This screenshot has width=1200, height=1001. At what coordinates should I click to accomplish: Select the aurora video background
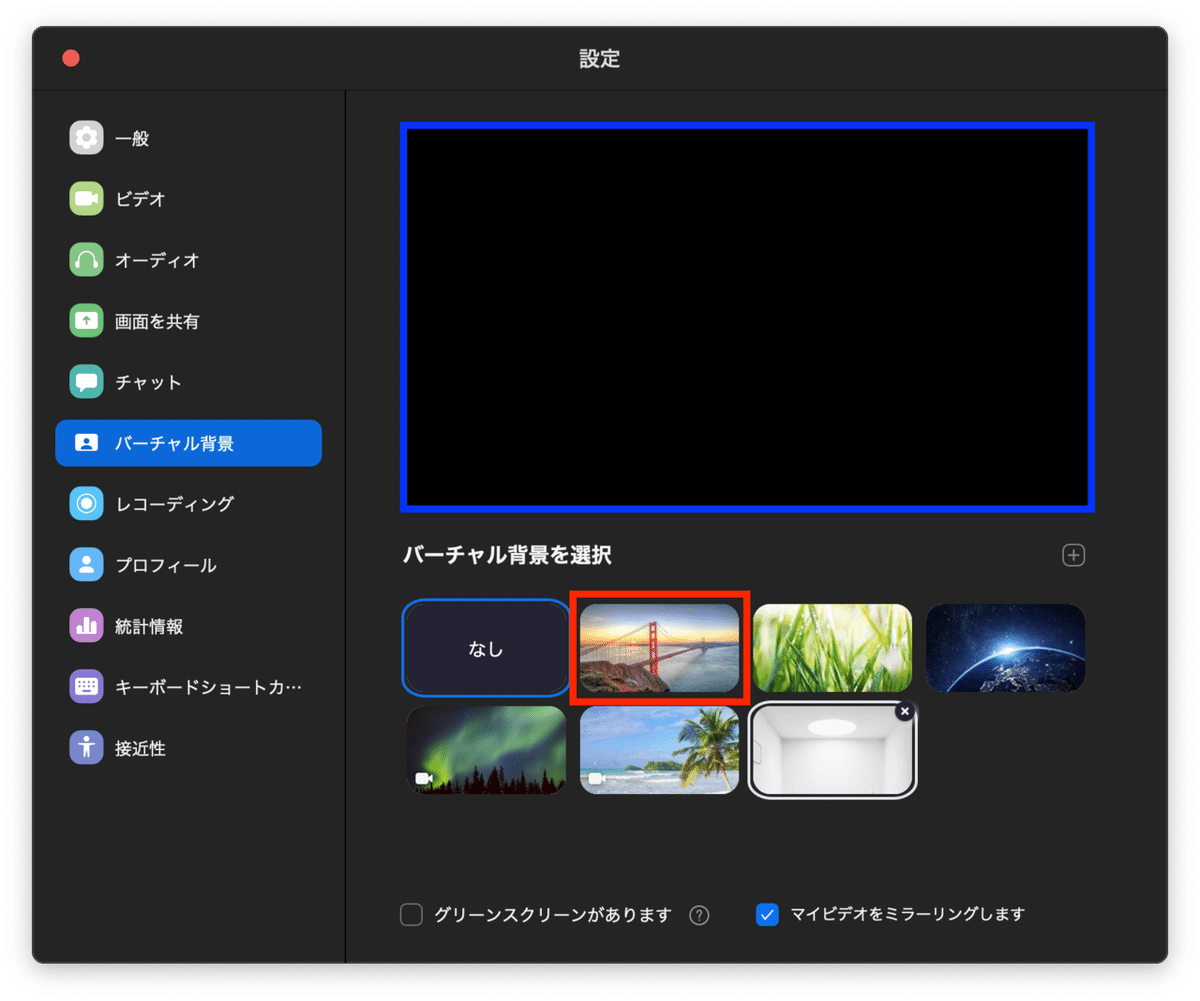point(485,750)
